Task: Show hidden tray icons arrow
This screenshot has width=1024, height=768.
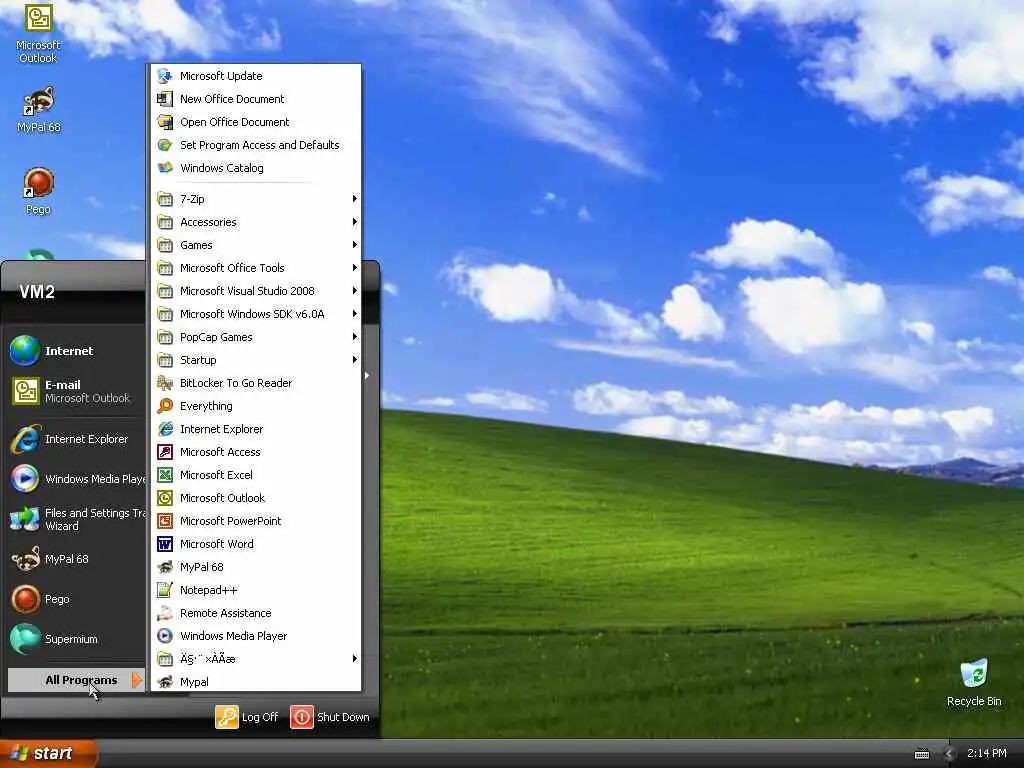Action: 949,754
